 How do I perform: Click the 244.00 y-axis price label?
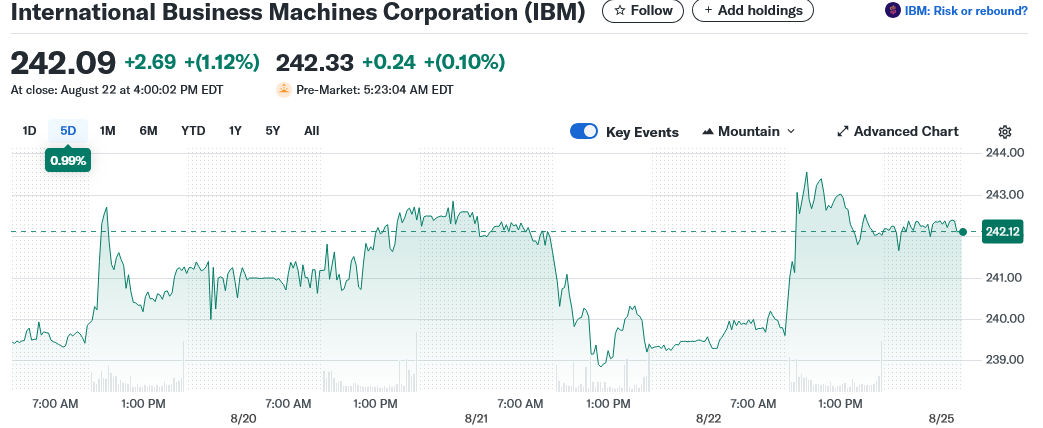[x=1004, y=153]
